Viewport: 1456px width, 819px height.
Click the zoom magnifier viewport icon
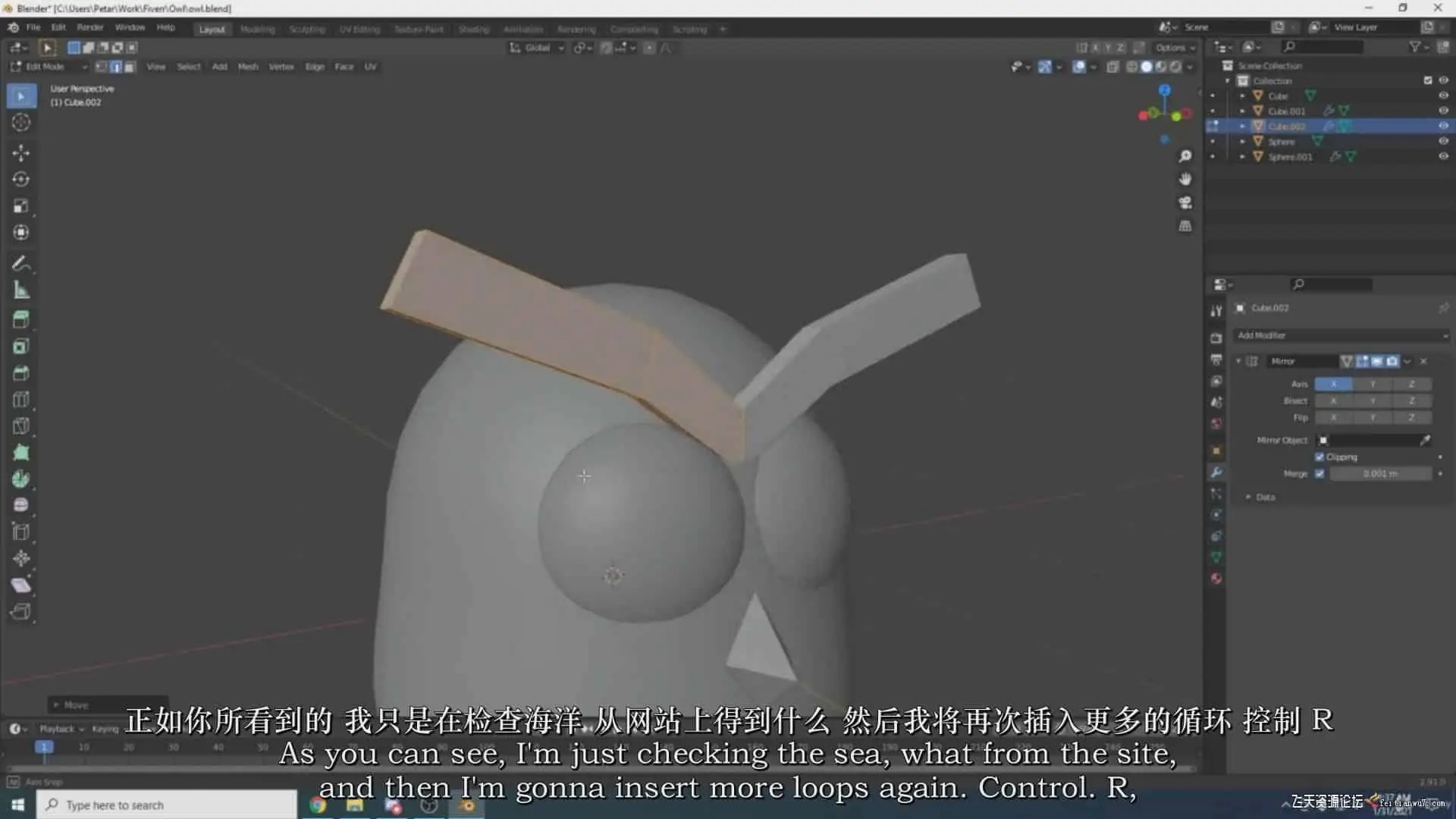click(x=1185, y=156)
